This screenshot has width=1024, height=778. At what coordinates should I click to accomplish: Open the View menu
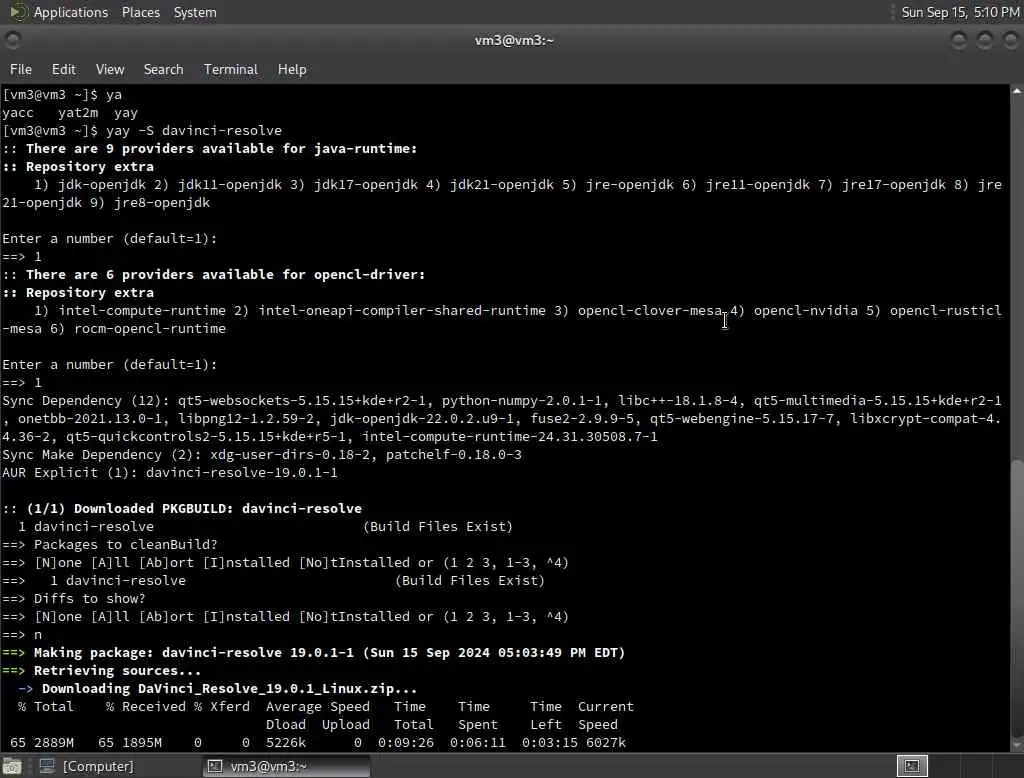110,69
